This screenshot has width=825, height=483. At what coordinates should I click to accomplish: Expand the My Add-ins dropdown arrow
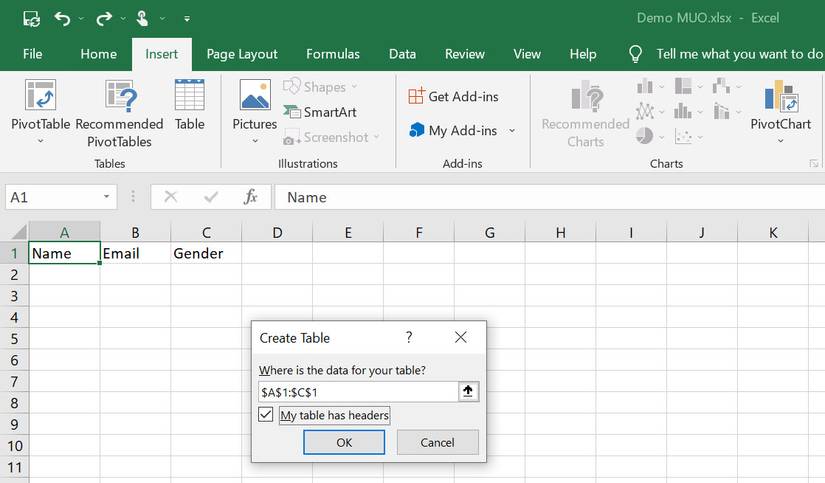click(512, 130)
